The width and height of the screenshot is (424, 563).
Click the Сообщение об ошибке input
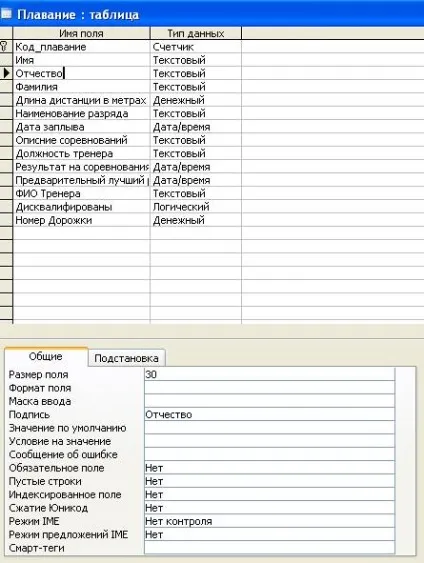click(x=269, y=455)
